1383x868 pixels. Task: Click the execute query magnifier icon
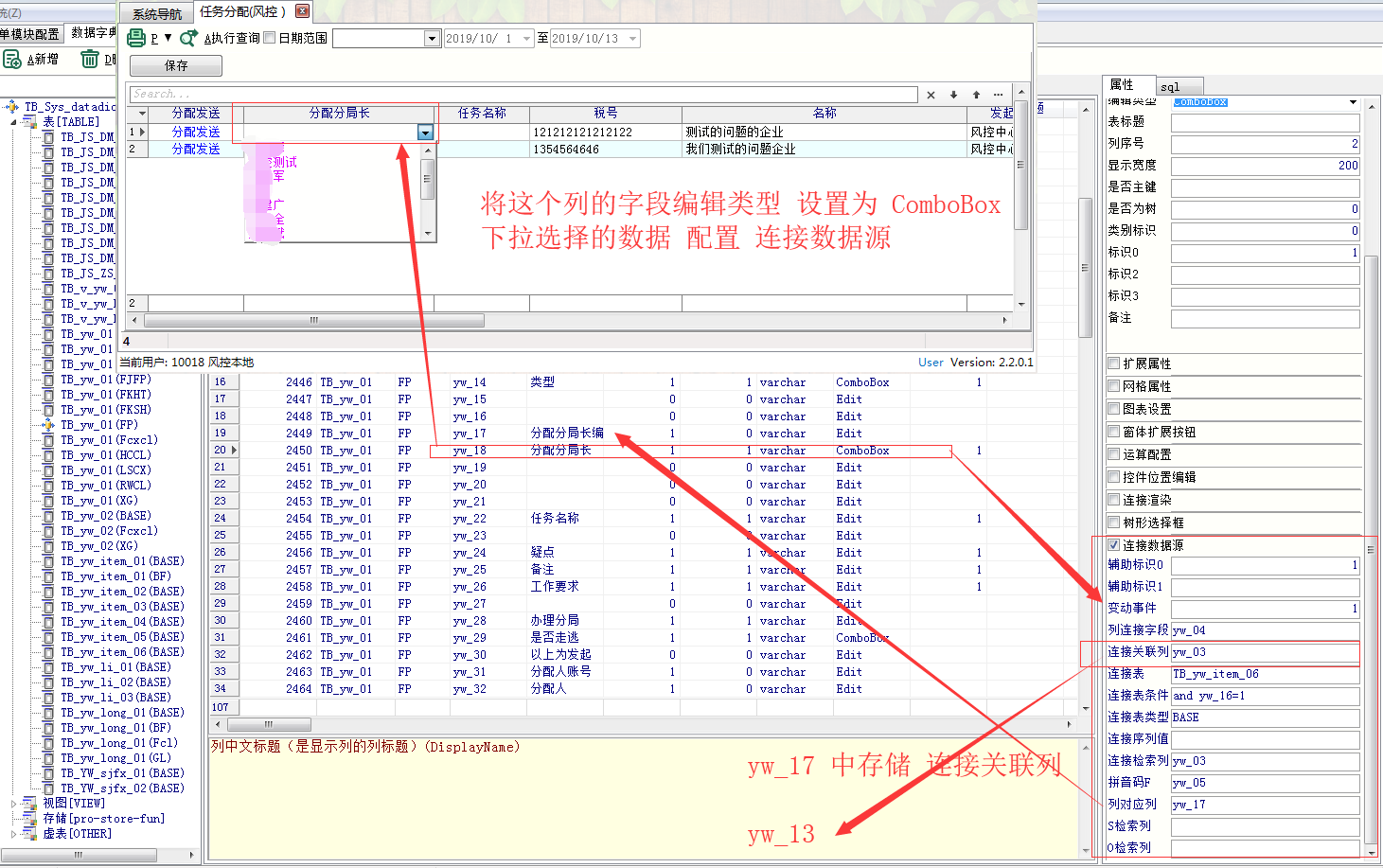pos(188,38)
